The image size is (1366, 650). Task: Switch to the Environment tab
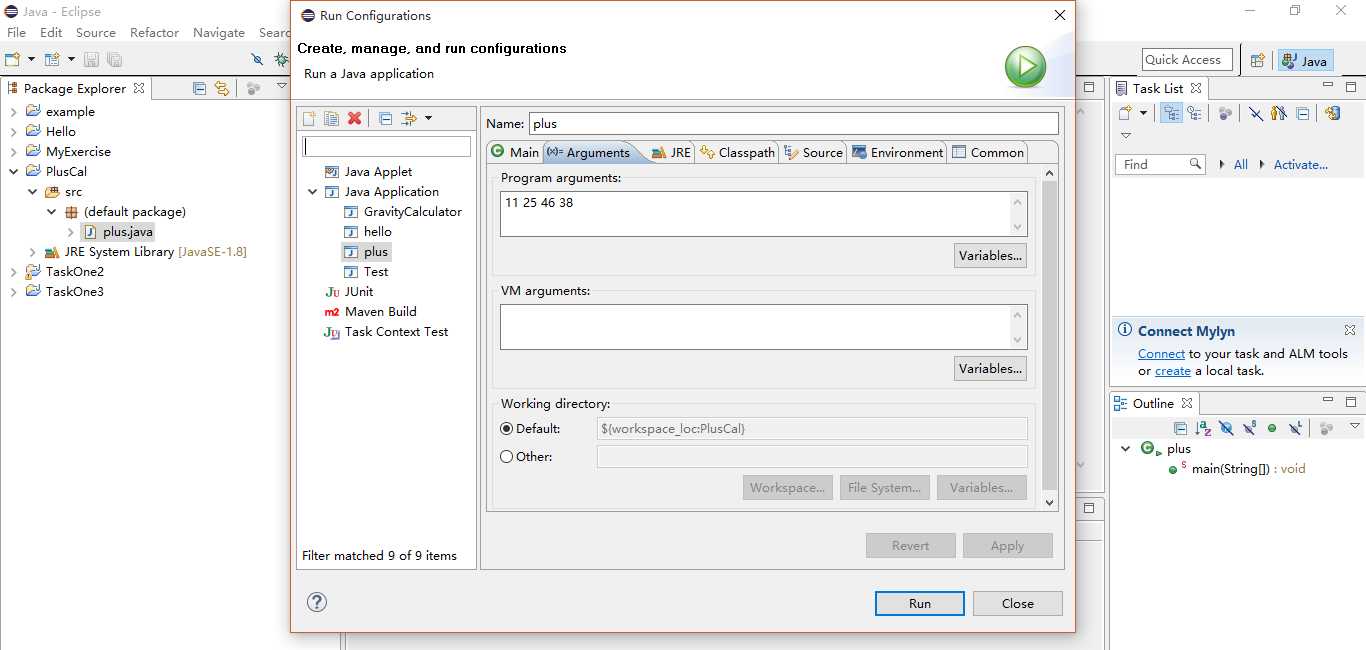[x=897, y=152]
